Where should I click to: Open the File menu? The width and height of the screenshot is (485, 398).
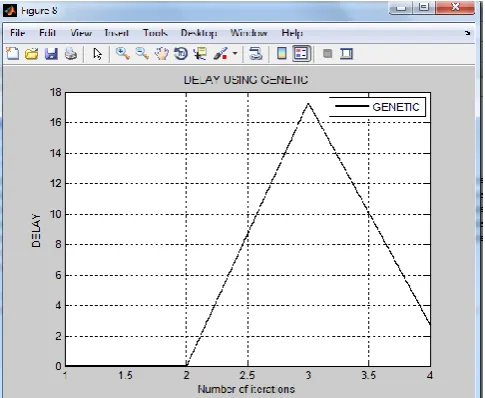click(x=18, y=33)
